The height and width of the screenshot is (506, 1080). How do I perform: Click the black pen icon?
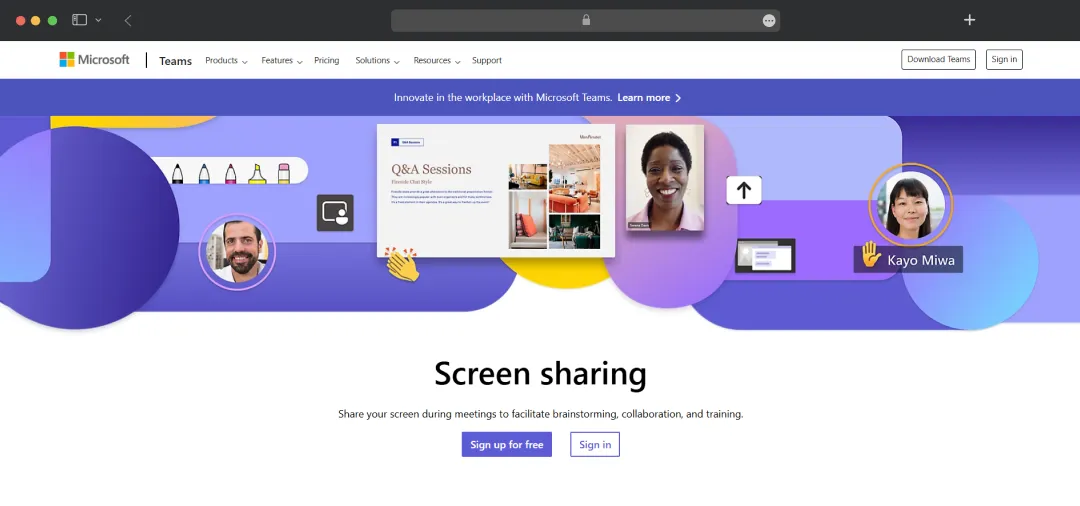point(177,173)
